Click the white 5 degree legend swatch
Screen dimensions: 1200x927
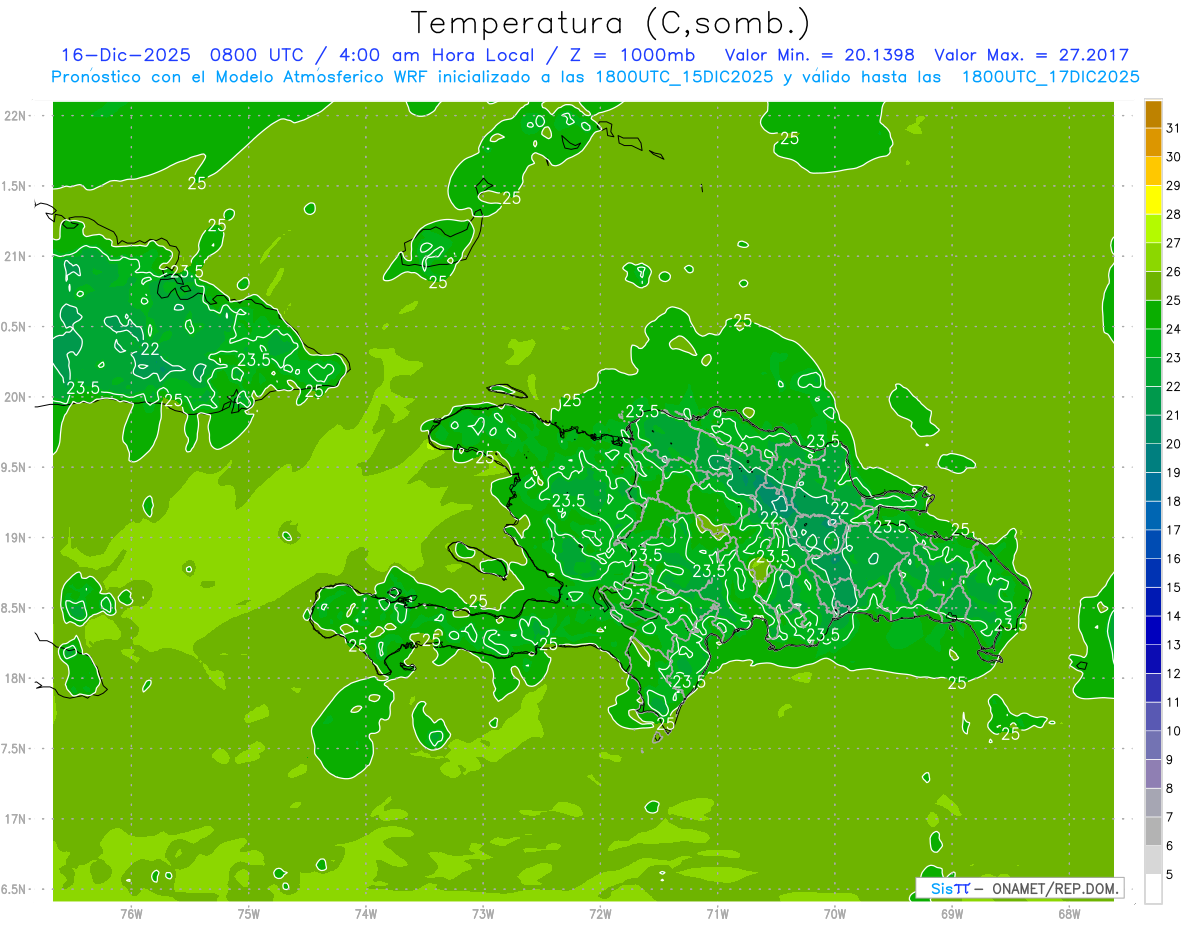(x=1153, y=889)
